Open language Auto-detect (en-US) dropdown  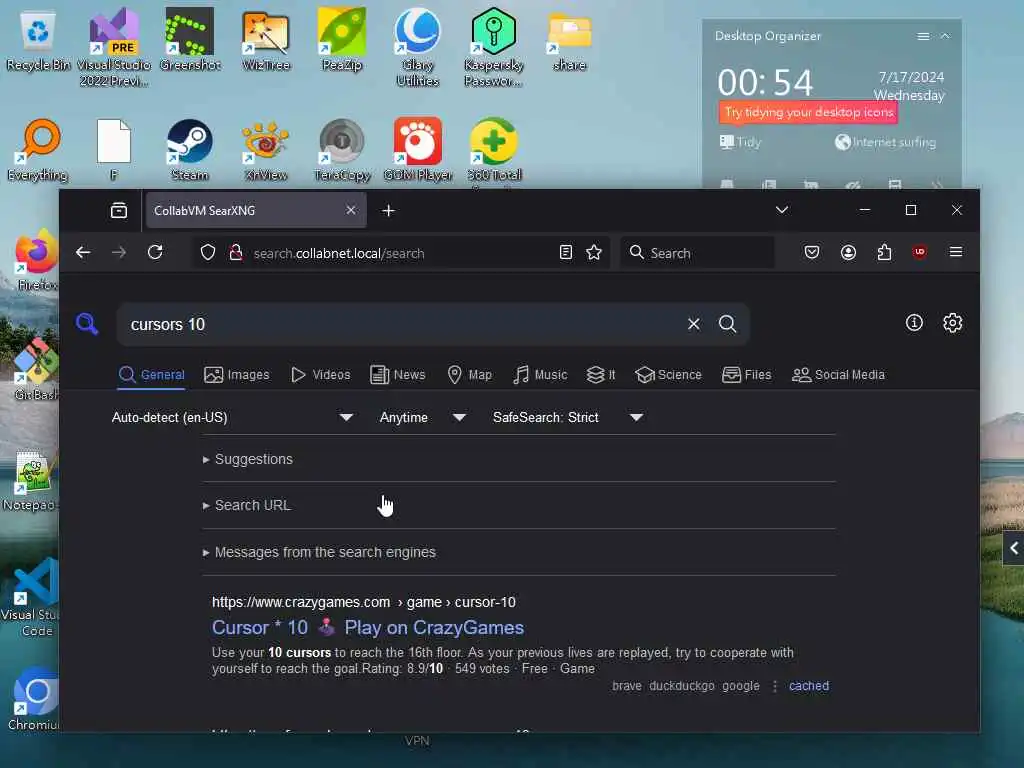tap(232, 417)
